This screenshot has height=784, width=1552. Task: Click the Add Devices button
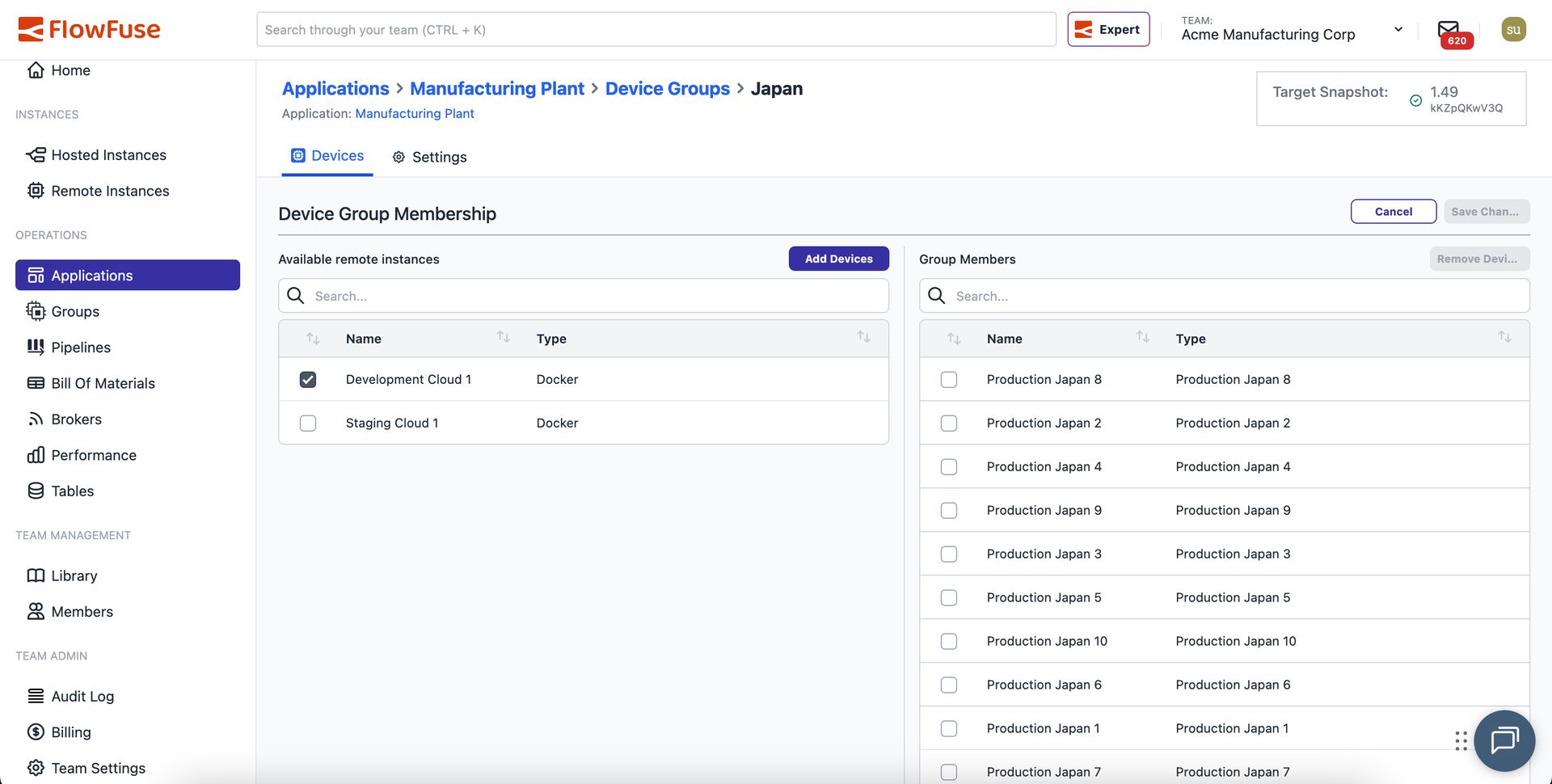pos(838,259)
